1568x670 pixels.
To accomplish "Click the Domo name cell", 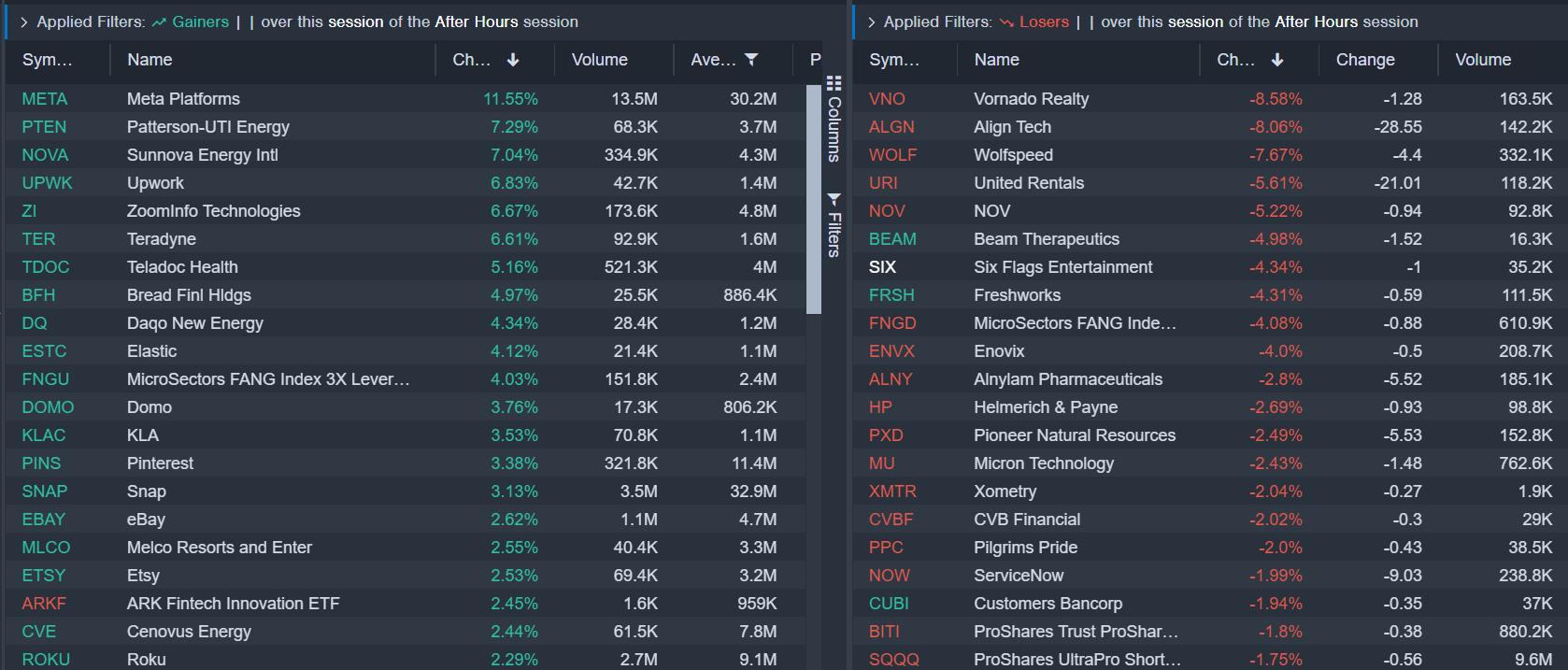I will pyautogui.click(x=150, y=407).
